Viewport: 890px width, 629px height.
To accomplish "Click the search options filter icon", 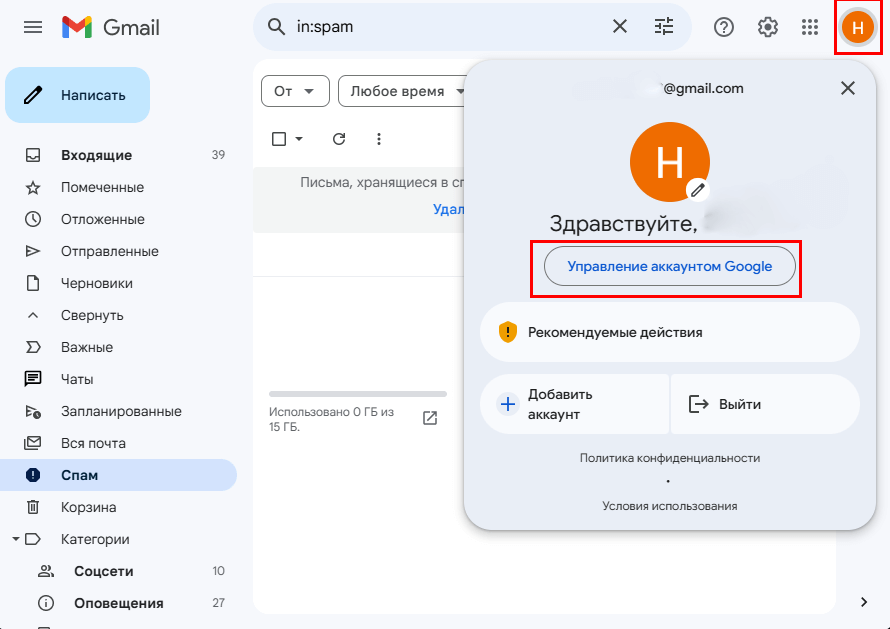I will click(x=664, y=27).
